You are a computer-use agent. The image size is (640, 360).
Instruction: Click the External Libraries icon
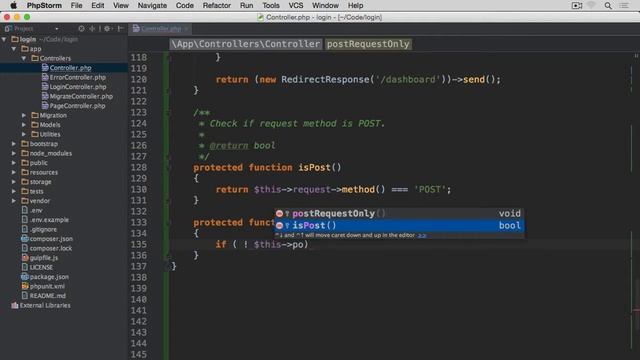tap(15, 305)
